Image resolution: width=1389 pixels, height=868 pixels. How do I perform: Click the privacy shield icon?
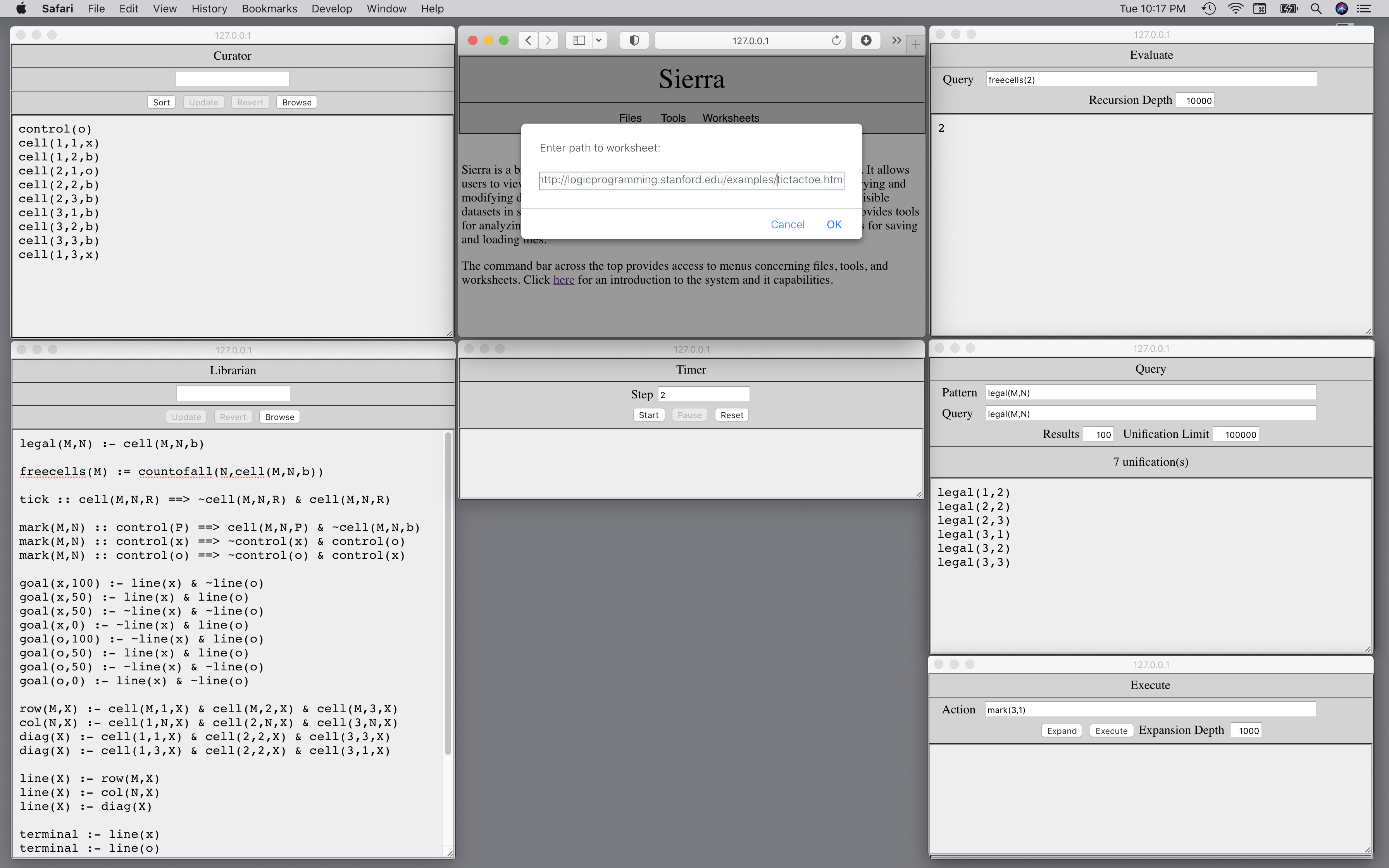[634, 40]
